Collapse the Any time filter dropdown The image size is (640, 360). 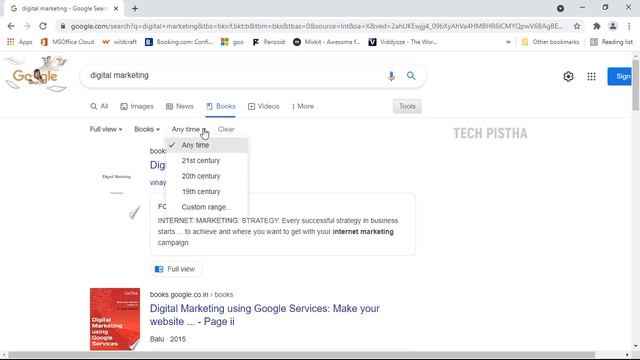point(189,129)
